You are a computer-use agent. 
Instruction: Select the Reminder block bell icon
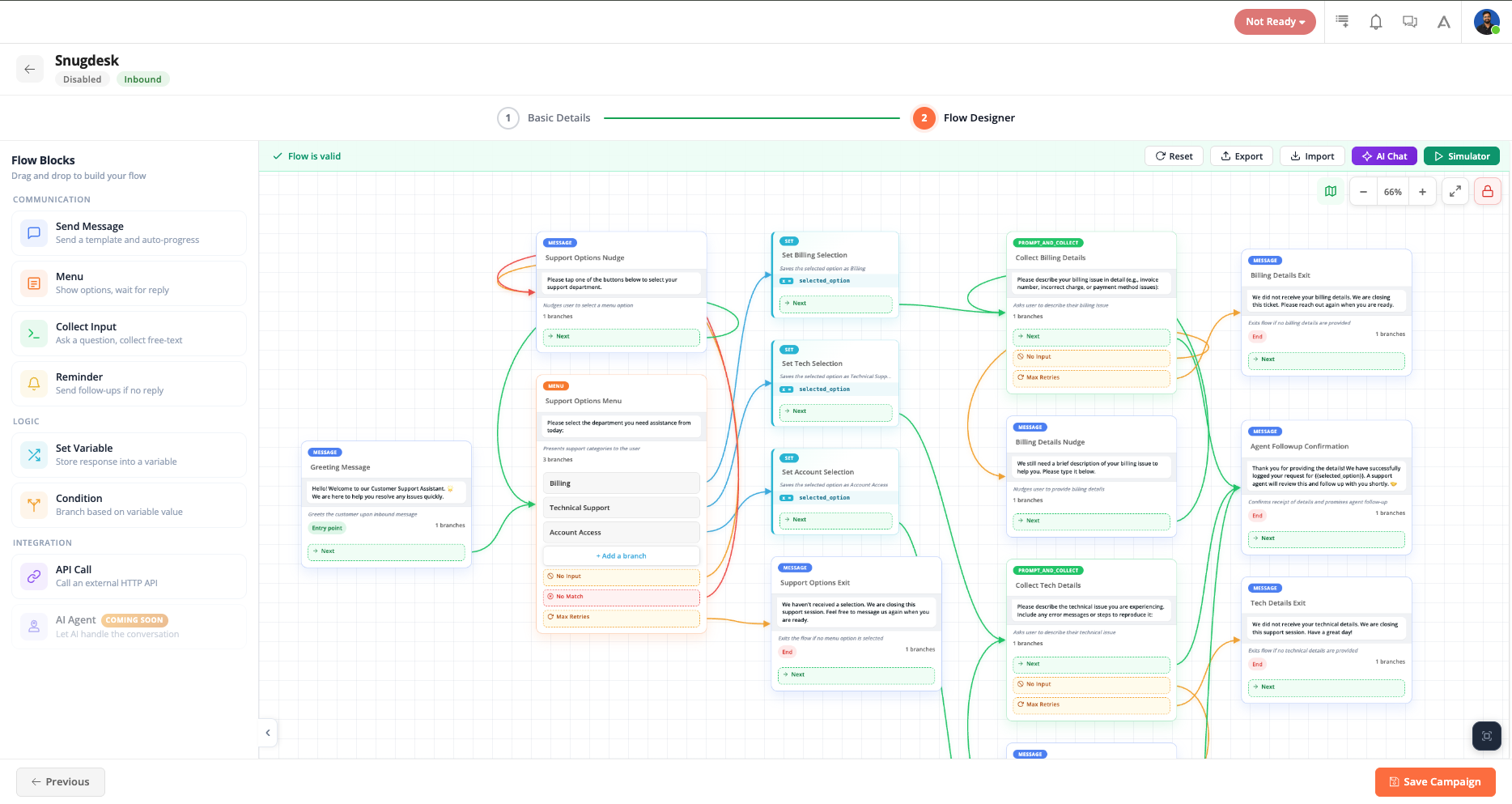[x=34, y=384]
